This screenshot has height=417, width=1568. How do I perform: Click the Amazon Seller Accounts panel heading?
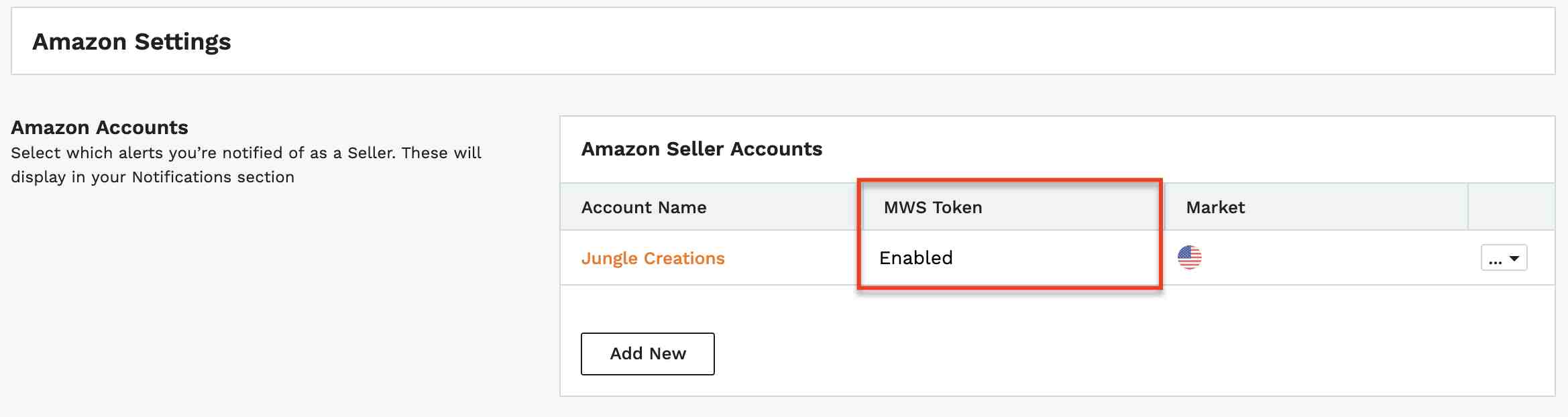click(702, 149)
